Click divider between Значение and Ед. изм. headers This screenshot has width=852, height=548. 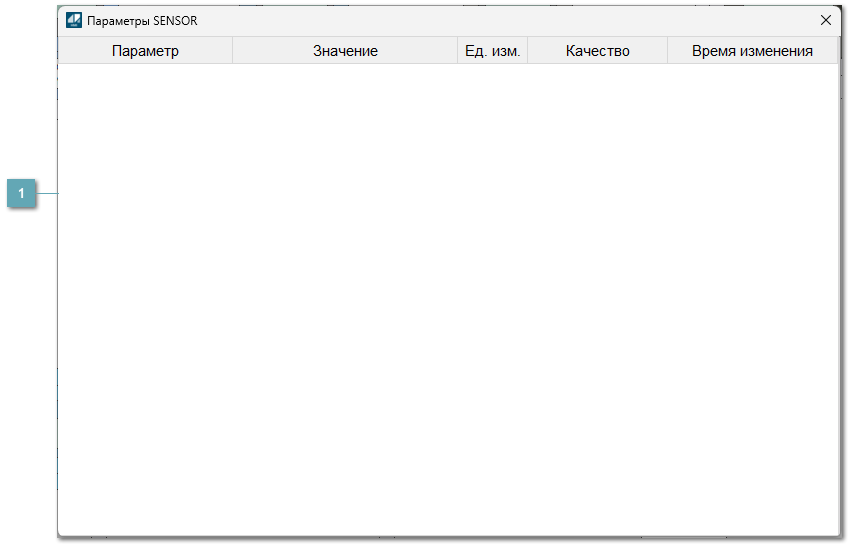(458, 51)
